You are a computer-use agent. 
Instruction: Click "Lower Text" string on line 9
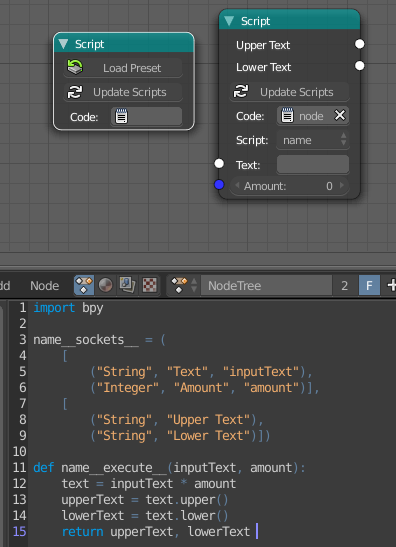click(209, 436)
